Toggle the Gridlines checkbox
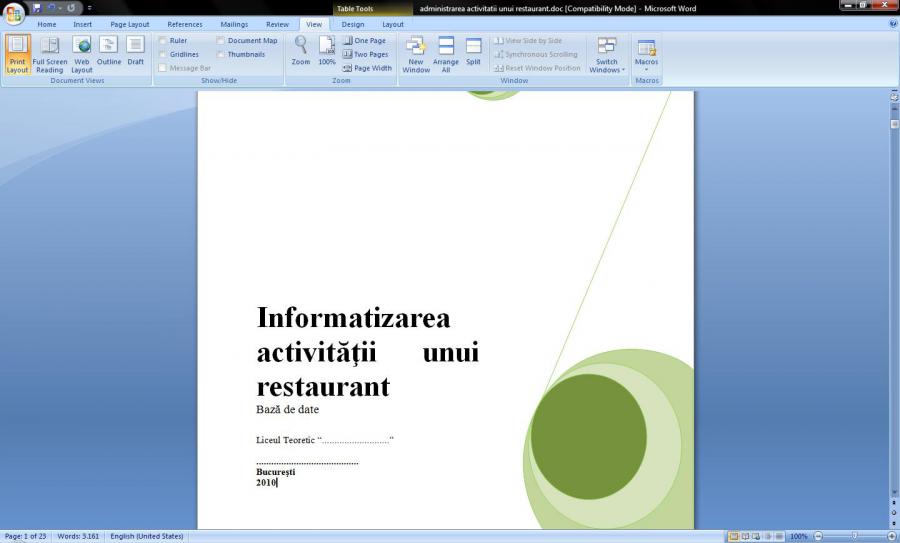This screenshot has height=543, width=900. click(163, 55)
